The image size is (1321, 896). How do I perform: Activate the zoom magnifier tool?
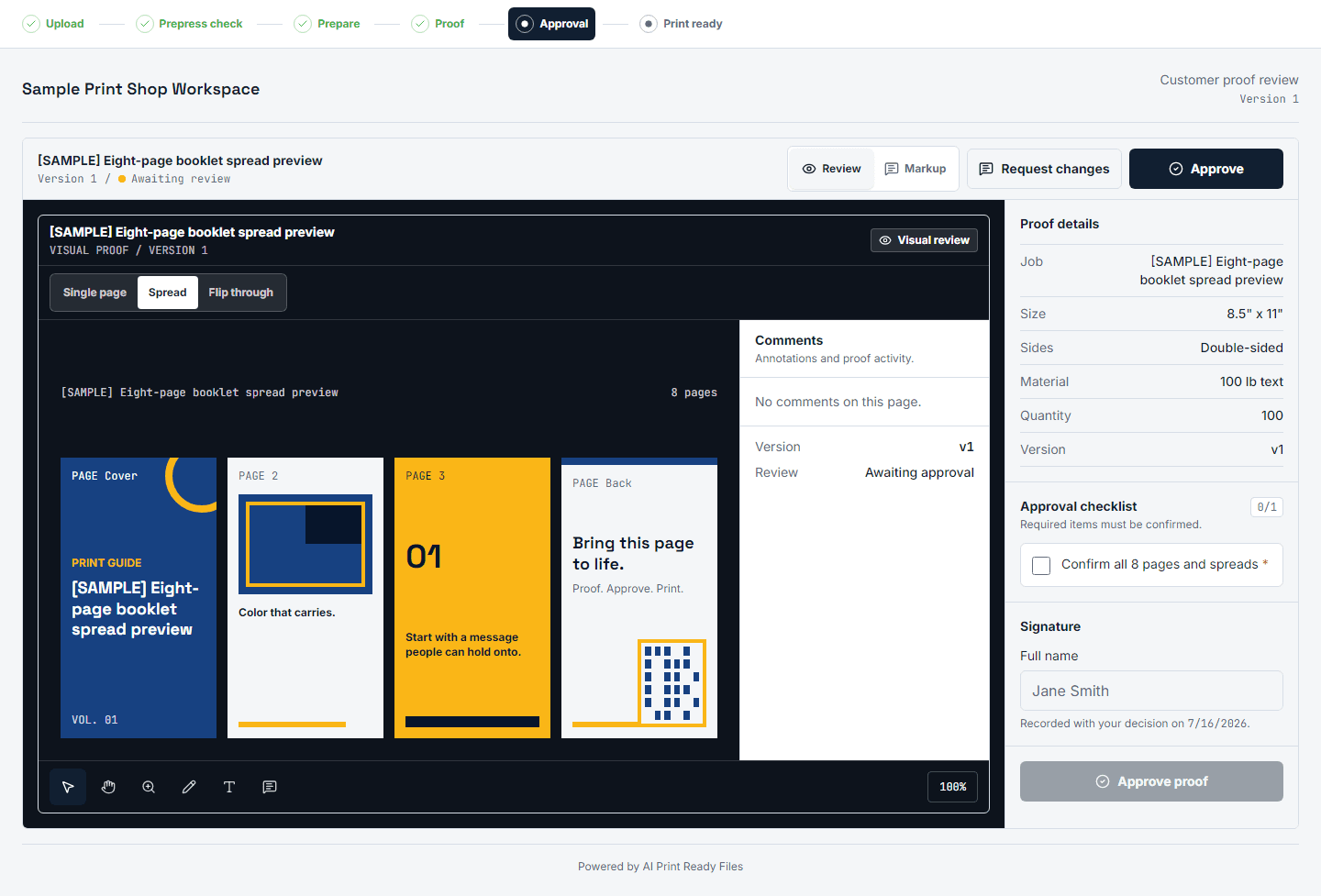[149, 787]
